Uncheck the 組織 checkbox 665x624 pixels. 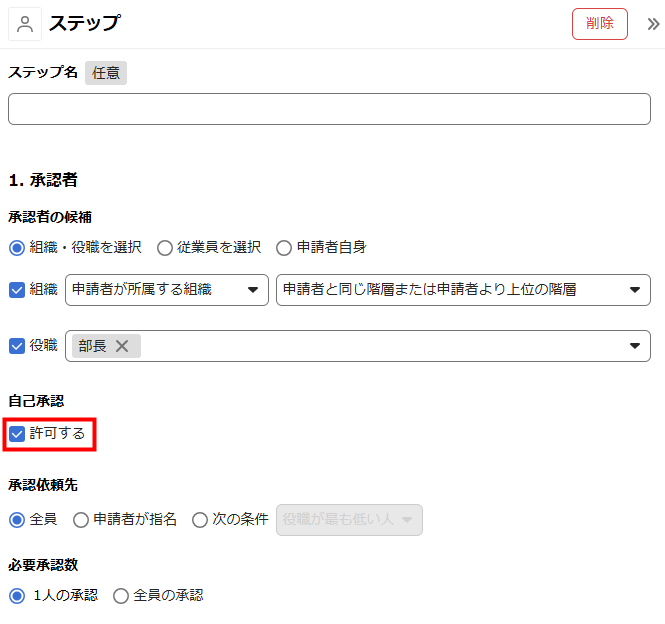pos(17,290)
